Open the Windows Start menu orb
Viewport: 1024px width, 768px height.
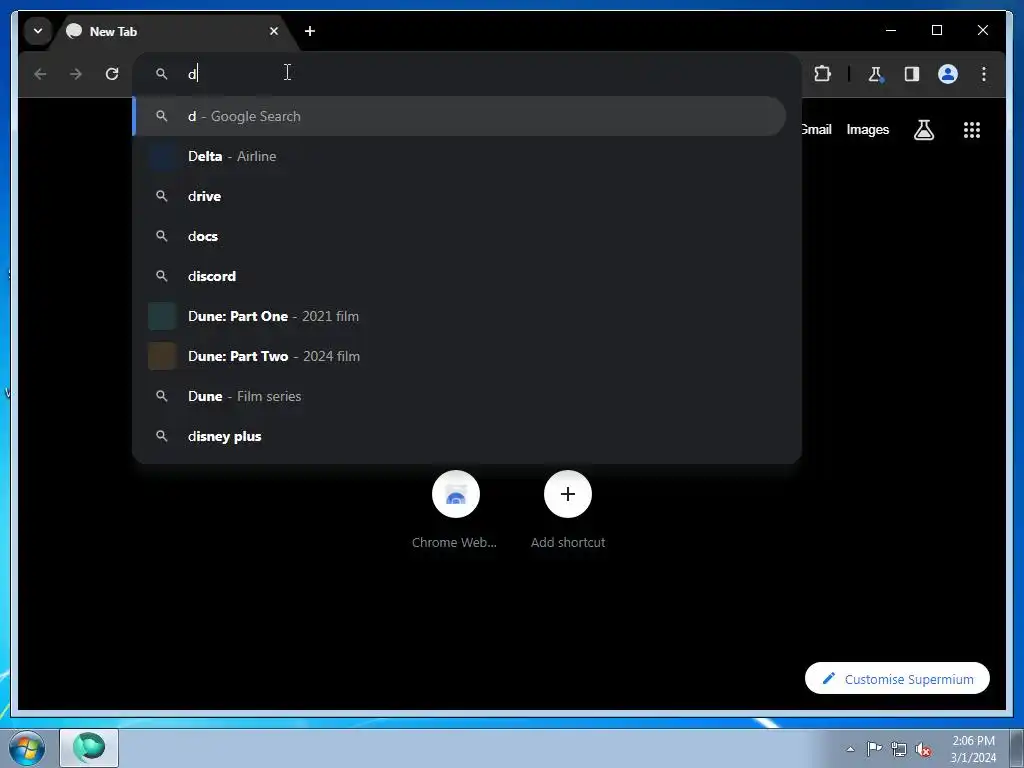[x=27, y=748]
